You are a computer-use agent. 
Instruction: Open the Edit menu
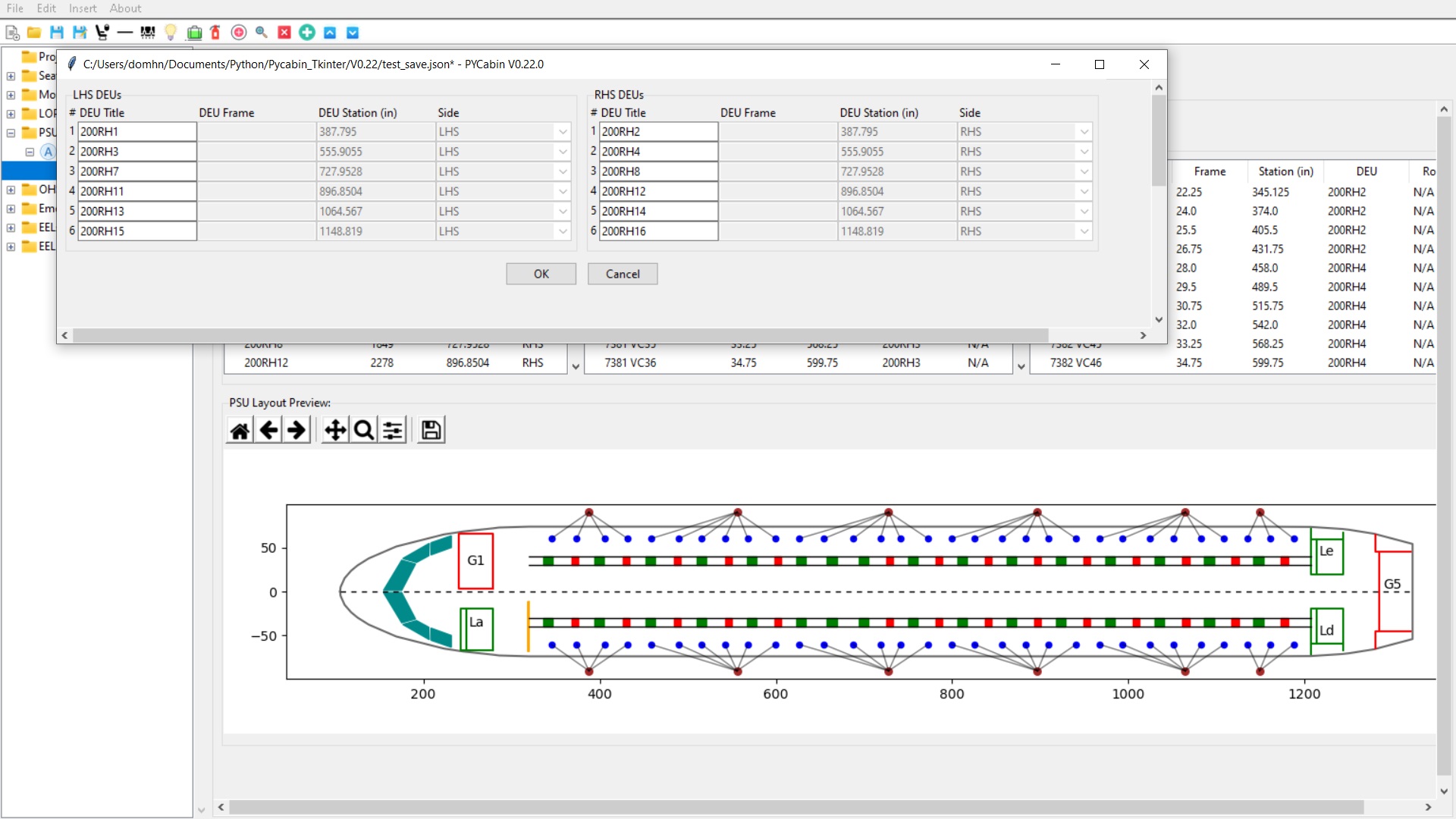pos(46,8)
